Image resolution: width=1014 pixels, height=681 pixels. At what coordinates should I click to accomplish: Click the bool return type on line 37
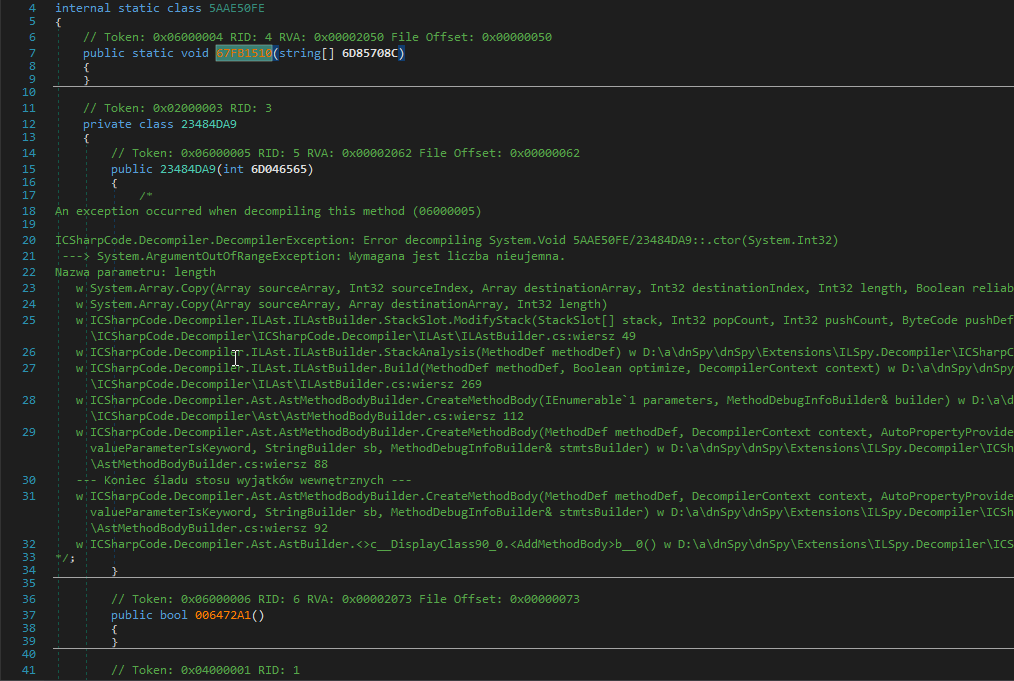pos(173,615)
